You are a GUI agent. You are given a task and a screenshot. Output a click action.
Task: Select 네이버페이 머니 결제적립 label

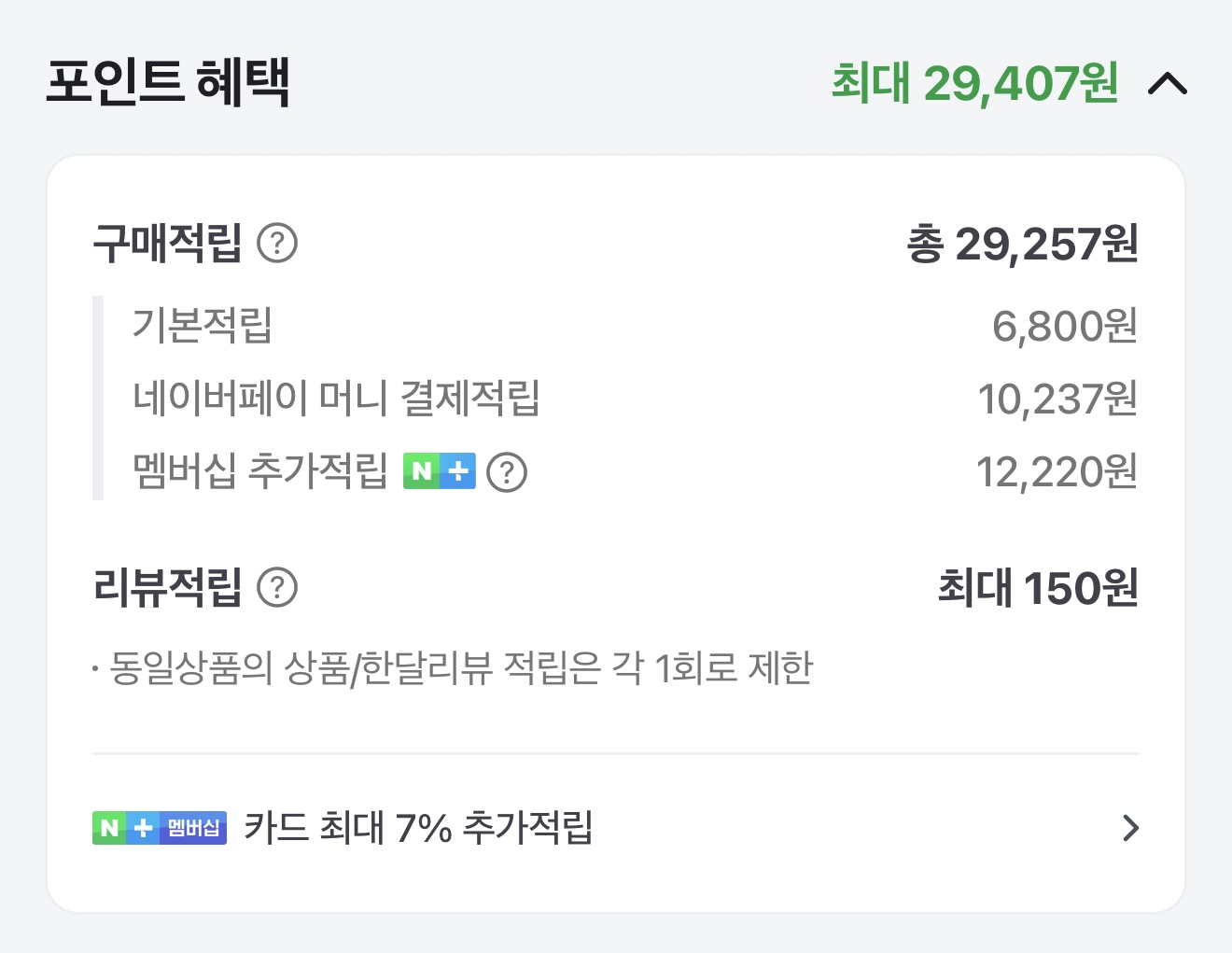336,399
